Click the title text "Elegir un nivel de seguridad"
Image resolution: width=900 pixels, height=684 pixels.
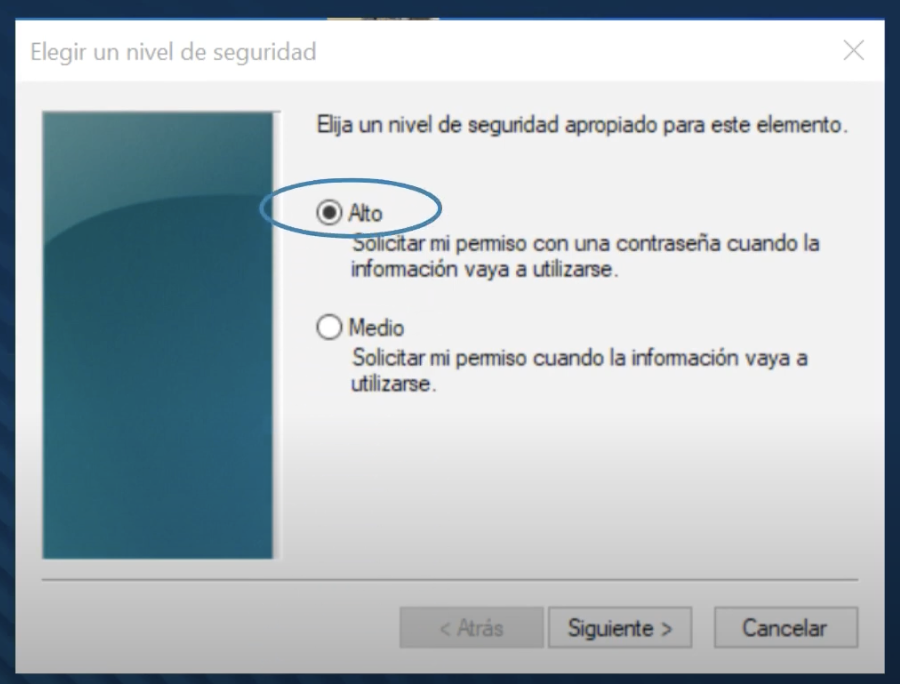(x=173, y=52)
